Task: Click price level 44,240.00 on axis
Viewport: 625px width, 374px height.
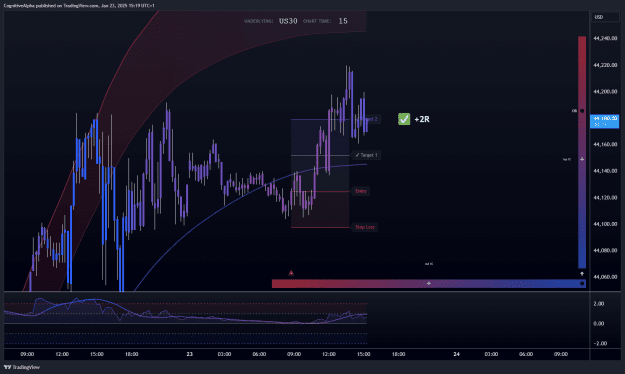Action: pyautogui.click(x=605, y=38)
